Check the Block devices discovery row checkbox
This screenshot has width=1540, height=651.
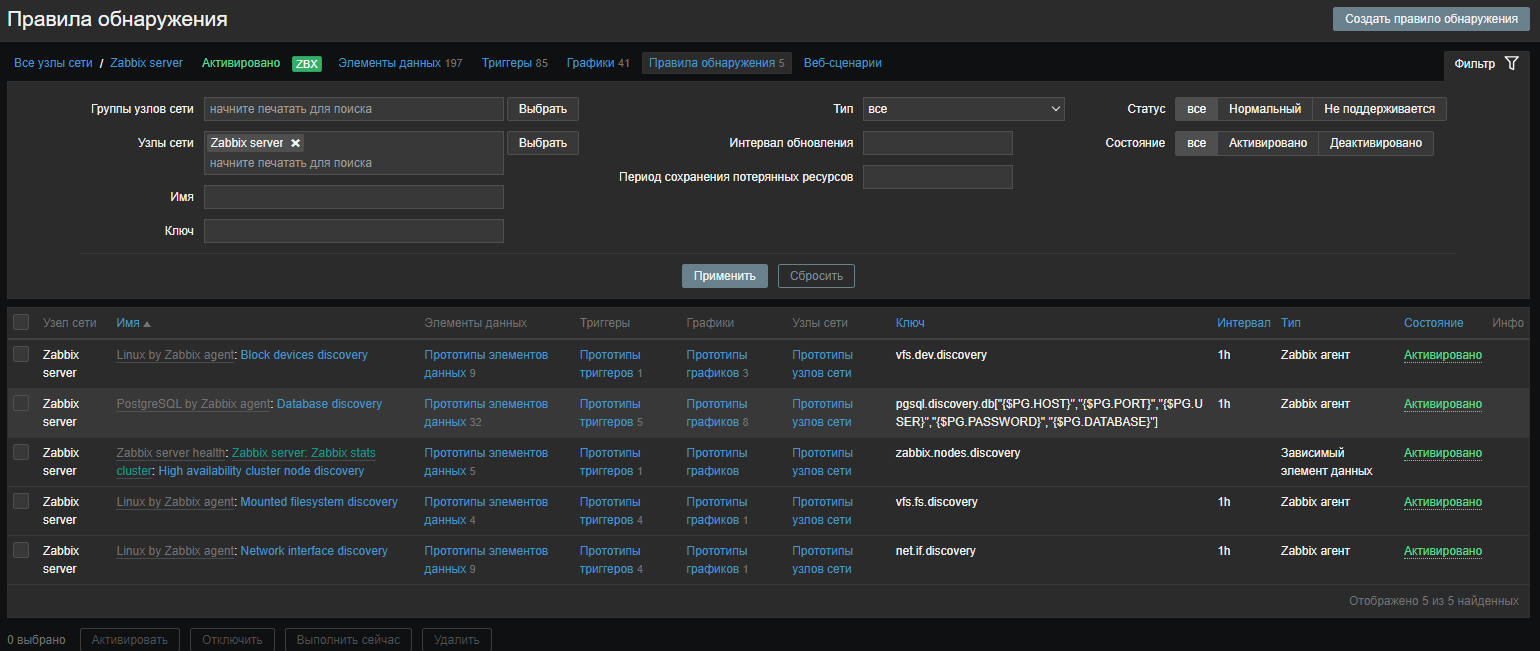click(21, 354)
